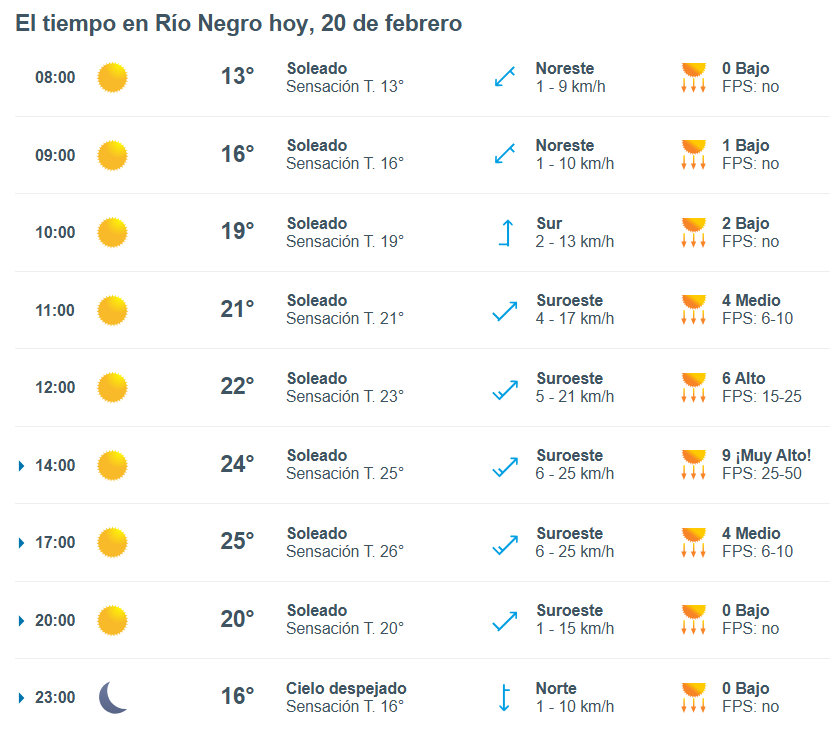Click the Norte wind arrow at 23:00
This screenshot has width=830, height=731.
click(504, 697)
